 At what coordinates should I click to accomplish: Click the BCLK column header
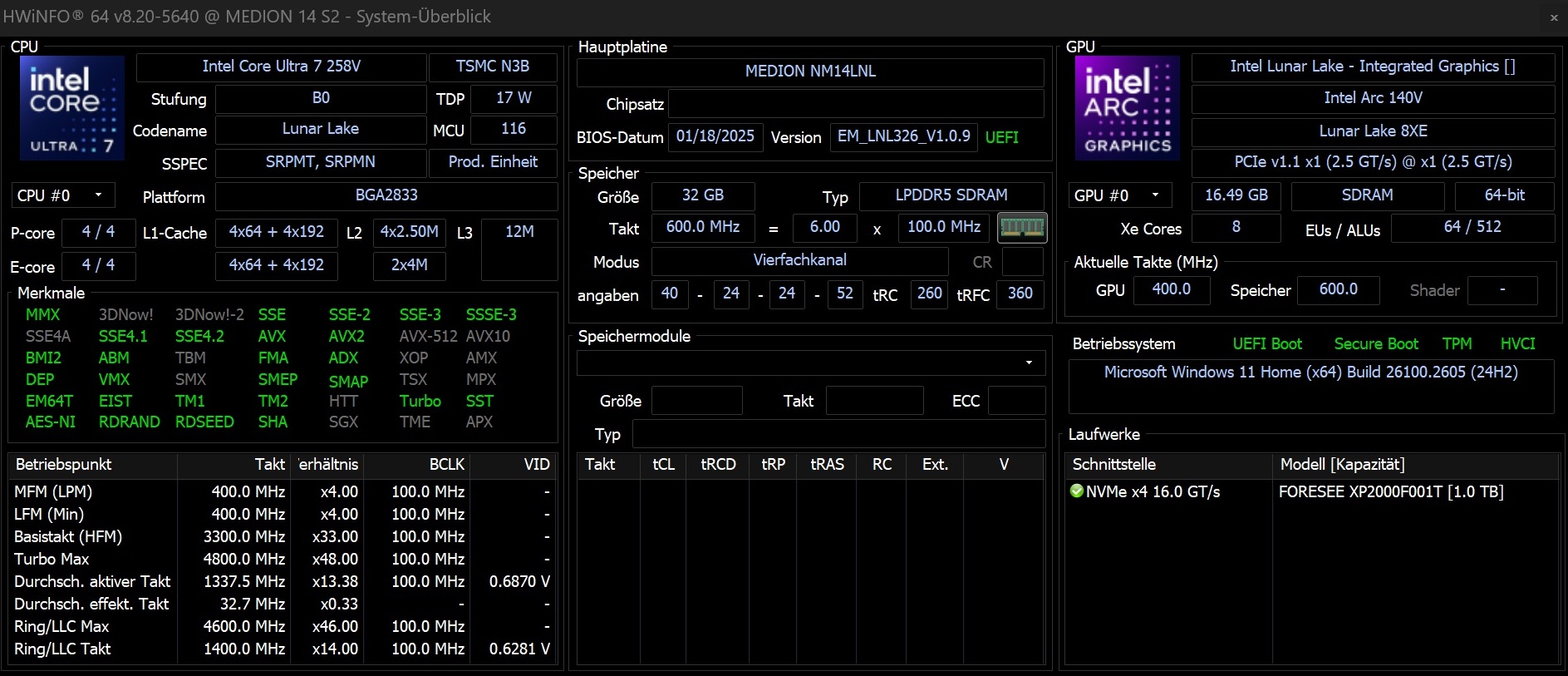point(415,465)
